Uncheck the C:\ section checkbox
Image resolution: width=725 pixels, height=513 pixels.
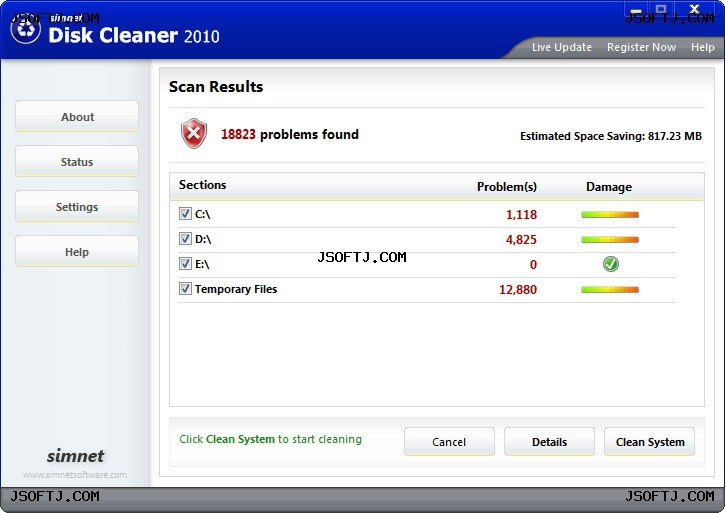(185, 214)
